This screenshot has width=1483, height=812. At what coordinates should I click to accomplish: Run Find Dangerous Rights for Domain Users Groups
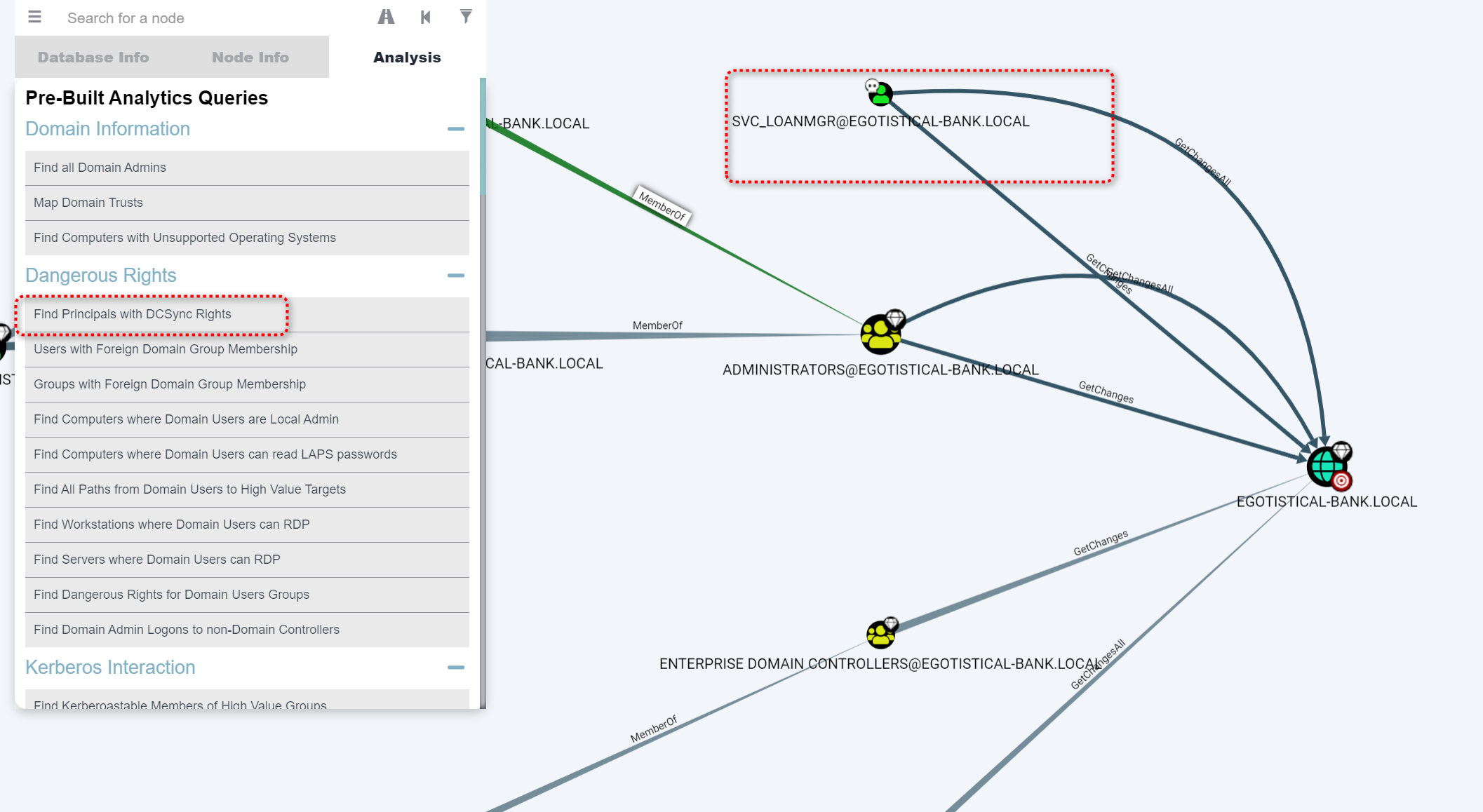(247, 595)
